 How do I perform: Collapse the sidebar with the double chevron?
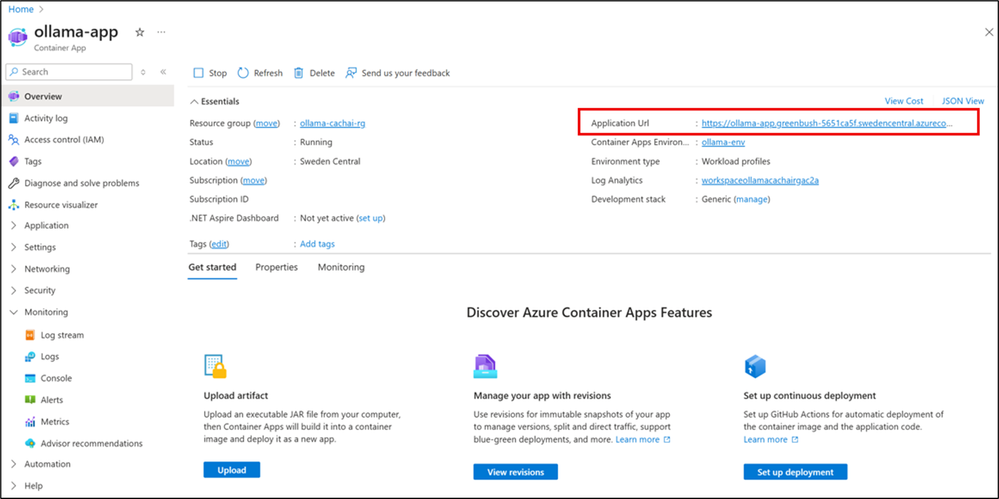click(x=163, y=72)
